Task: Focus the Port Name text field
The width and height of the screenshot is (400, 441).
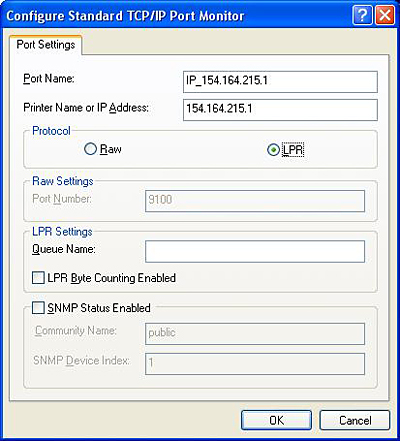Action: pos(280,81)
